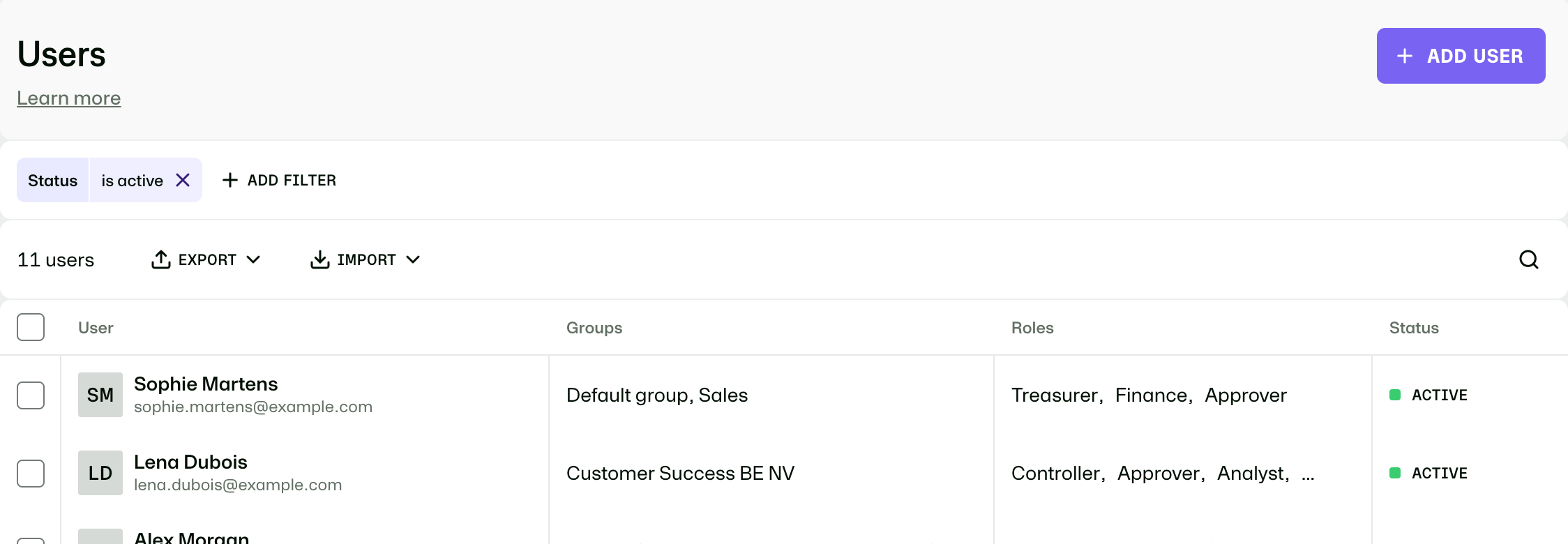Image resolution: width=1568 pixels, height=544 pixels.
Task: Click 'Default group, Sales' groups cell
Action: [657, 395]
